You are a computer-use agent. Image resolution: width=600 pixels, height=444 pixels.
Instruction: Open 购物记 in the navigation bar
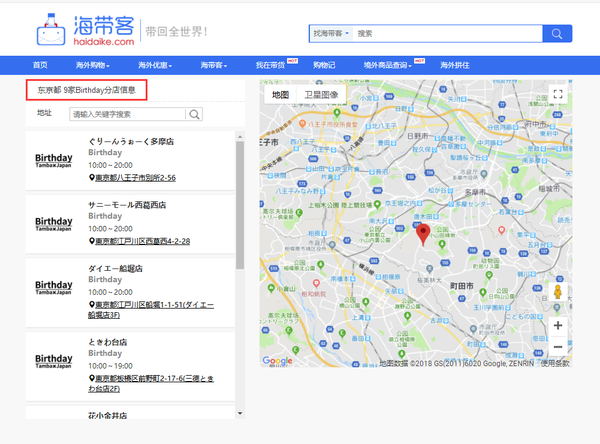click(x=324, y=65)
